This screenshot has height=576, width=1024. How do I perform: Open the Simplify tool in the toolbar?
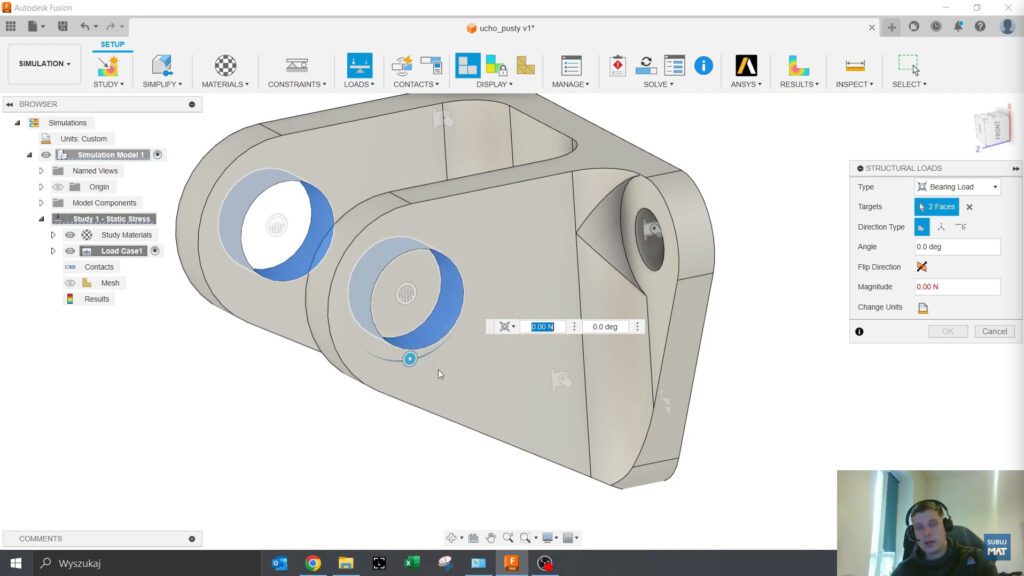tap(160, 68)
